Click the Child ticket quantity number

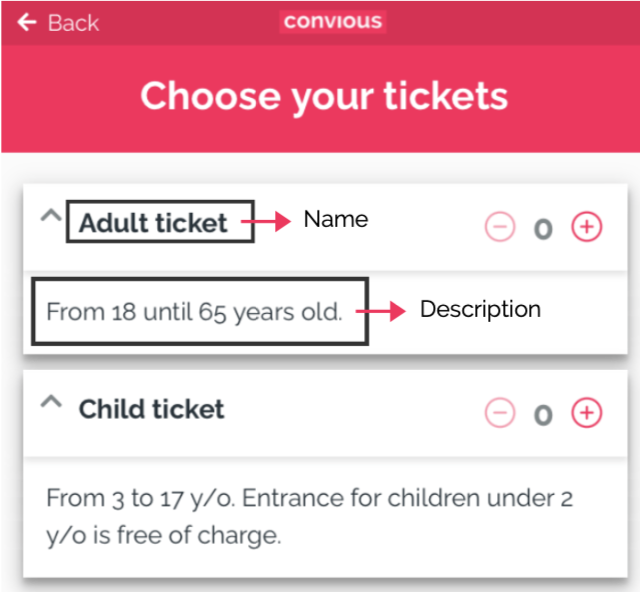[543, 414]
